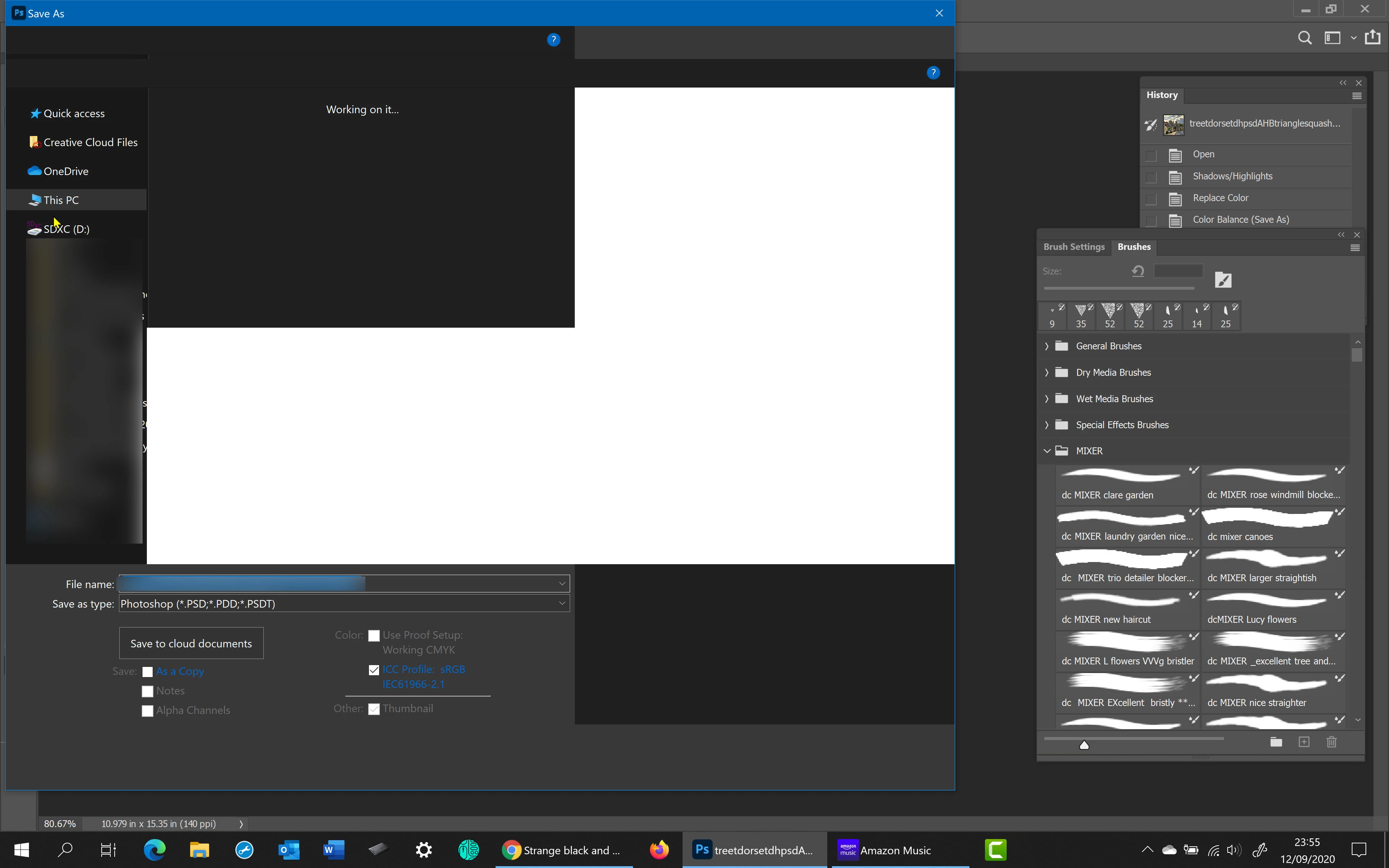Click the delete brush trash icon
Viewport: 1389px width, 868px height.
click(1331, 742)
